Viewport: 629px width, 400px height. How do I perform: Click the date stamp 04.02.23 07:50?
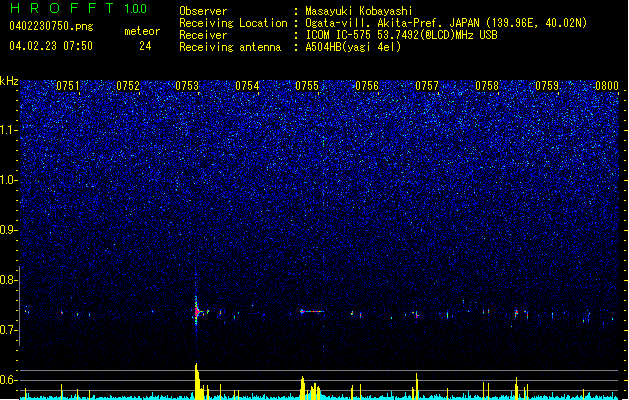[51, 46]
